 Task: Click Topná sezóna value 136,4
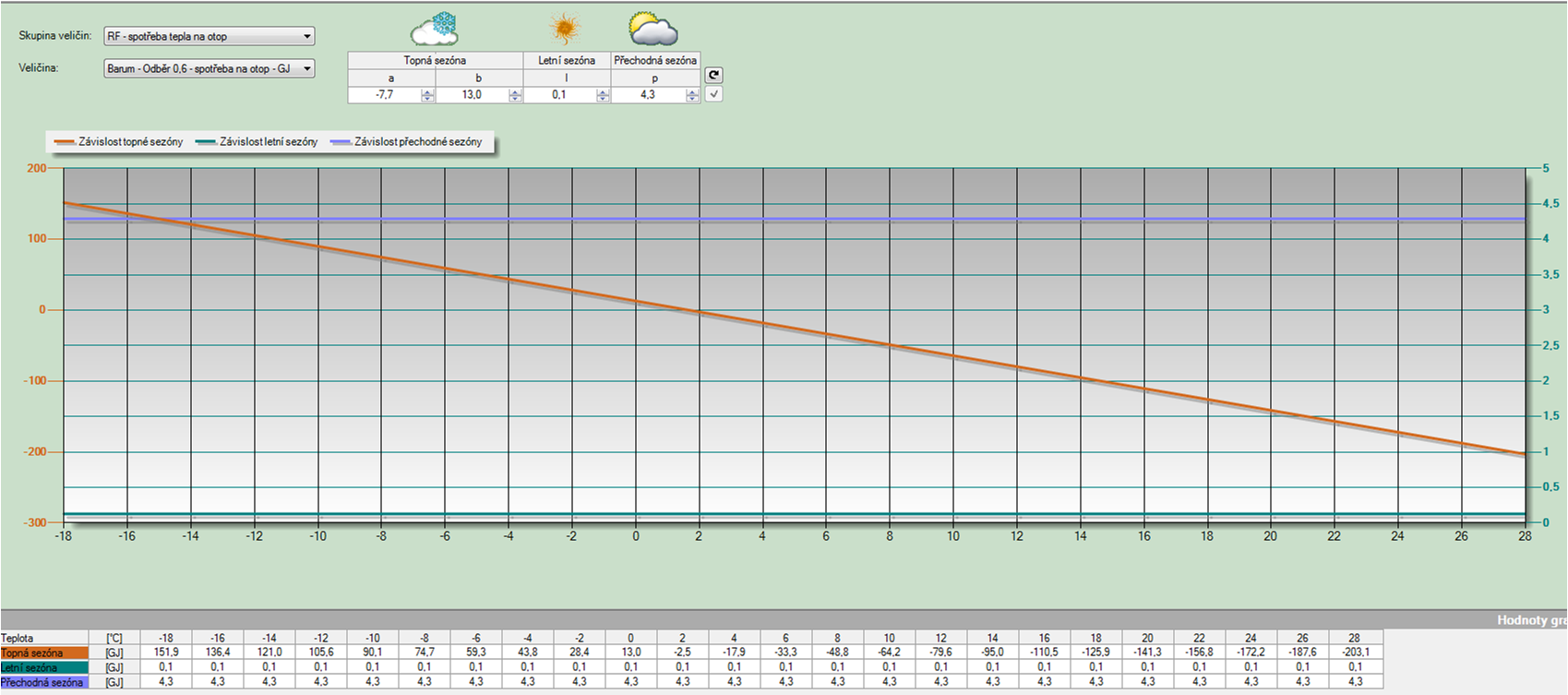coord(218,653)
